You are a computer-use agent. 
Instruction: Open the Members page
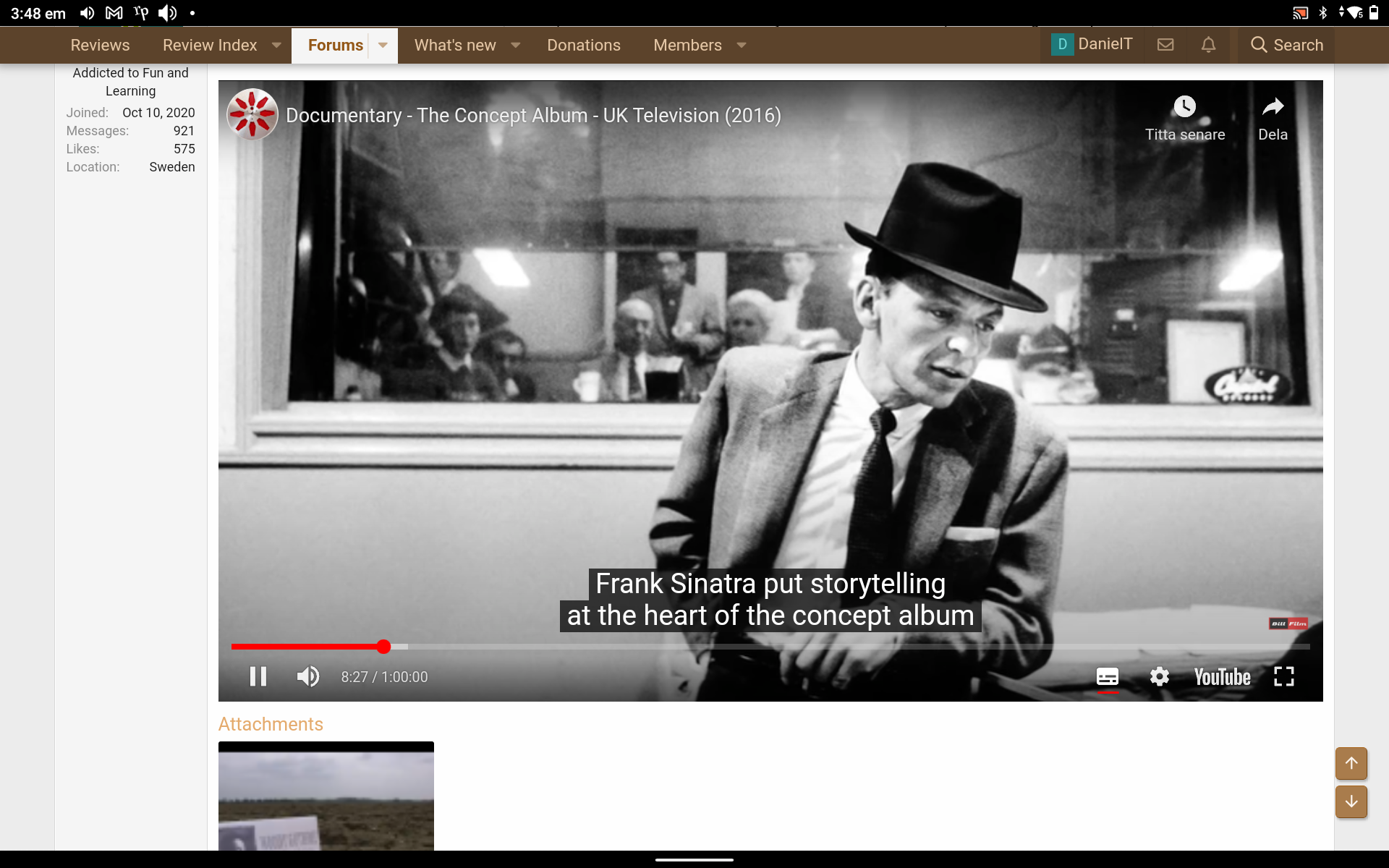[x=687, y=45]
